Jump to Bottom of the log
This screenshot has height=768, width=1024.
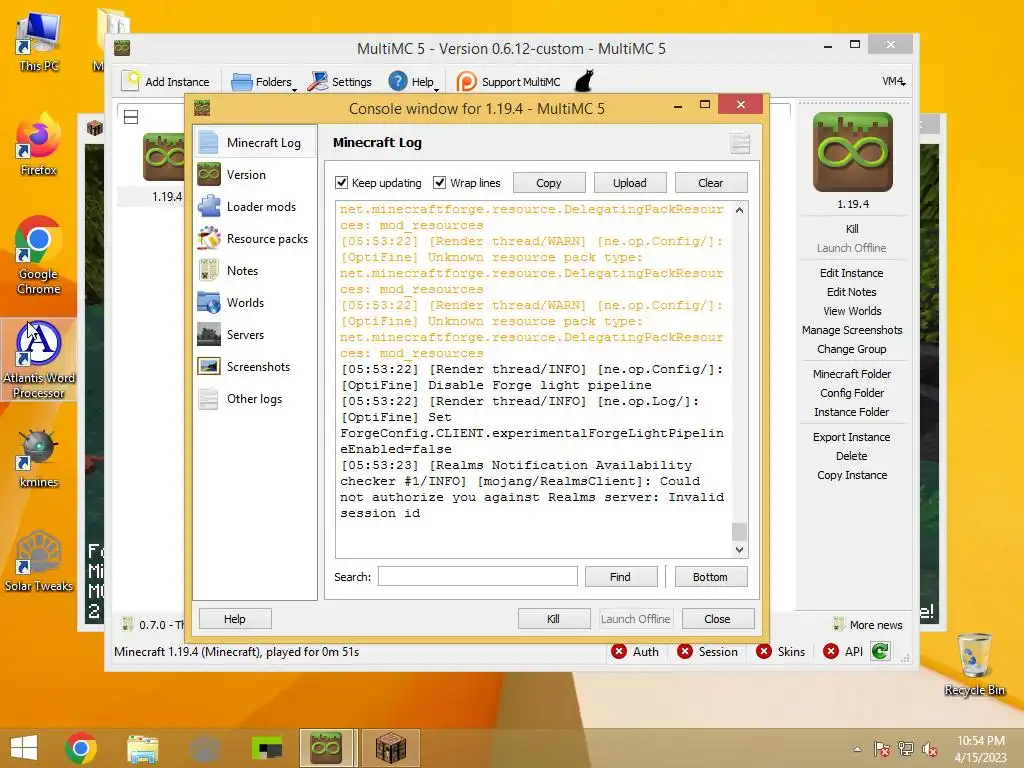(711, 577)
